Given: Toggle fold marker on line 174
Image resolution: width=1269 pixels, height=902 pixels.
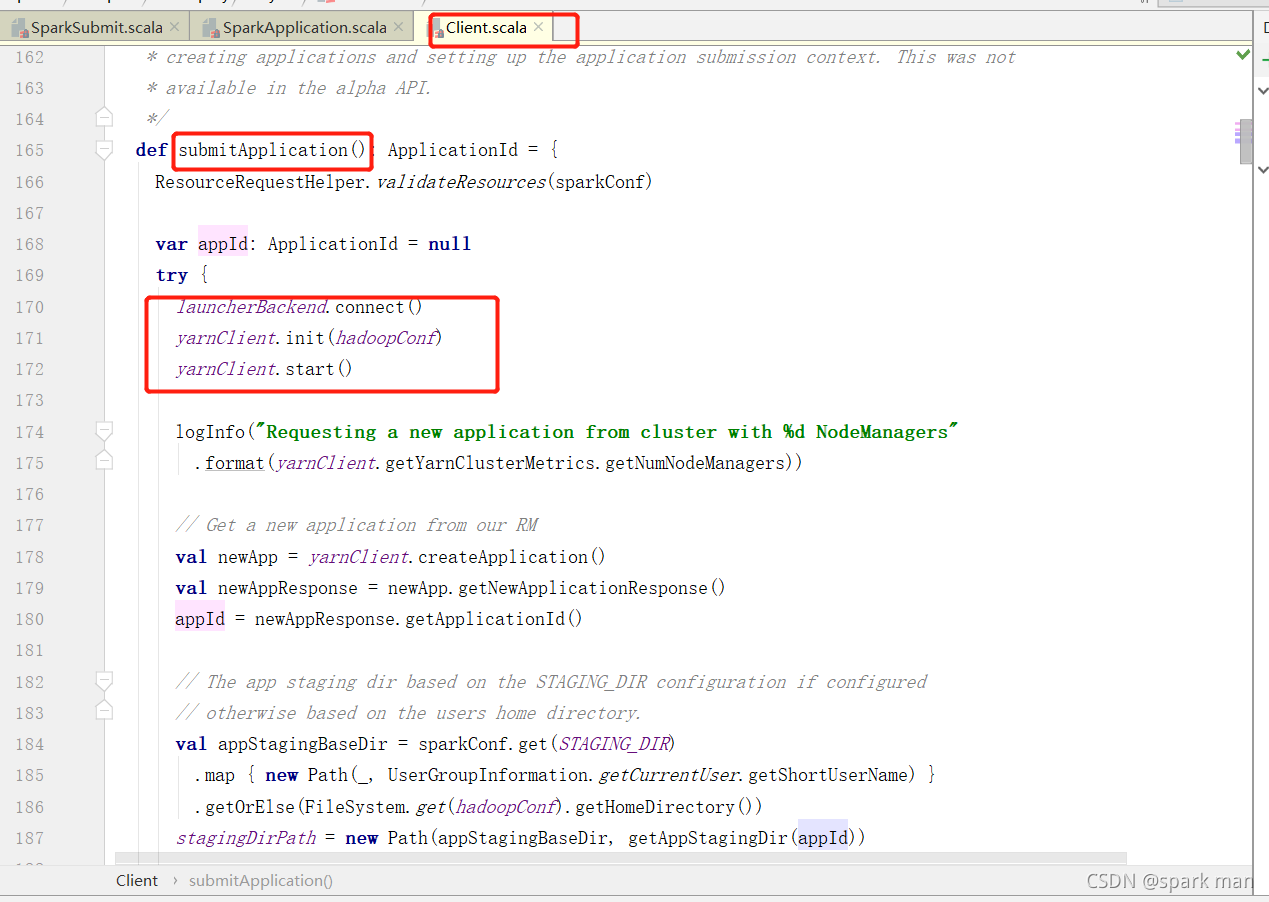Looking at the screenshot, I should 104,431.
